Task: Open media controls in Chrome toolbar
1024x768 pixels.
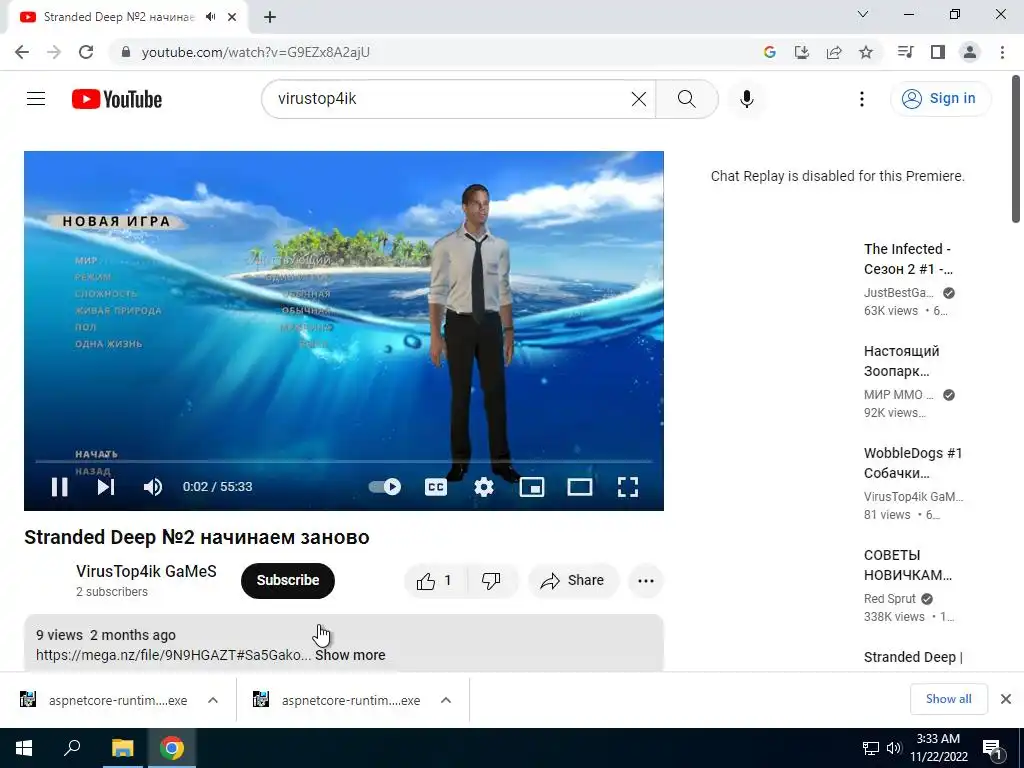Action: [905, 52]
